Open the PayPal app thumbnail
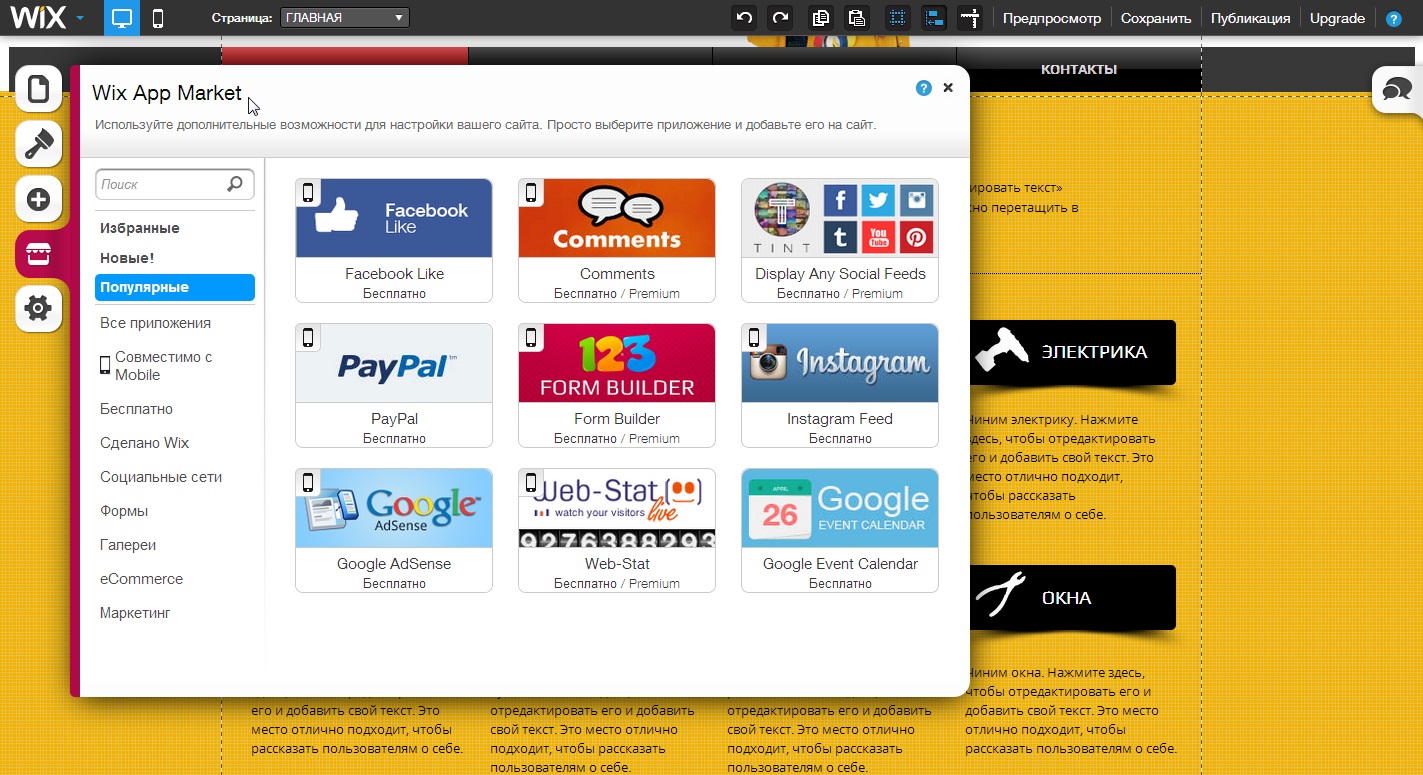Viewport: 1423px width, 775px height. [x=394, y=363]
